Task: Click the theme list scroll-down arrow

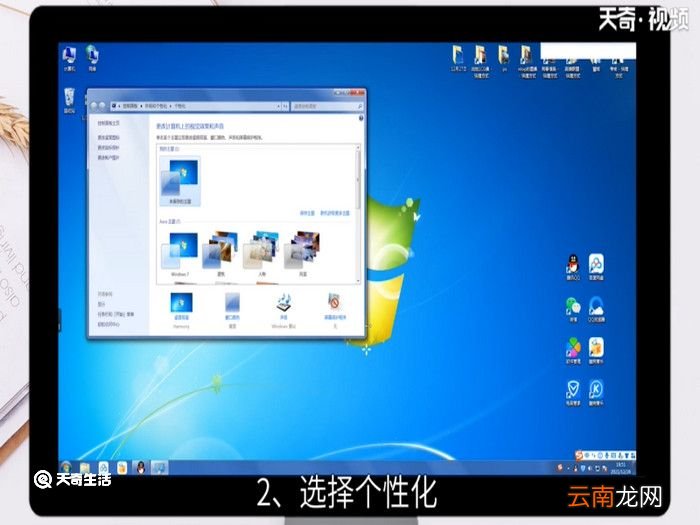Action: click(x=358, y=280)
